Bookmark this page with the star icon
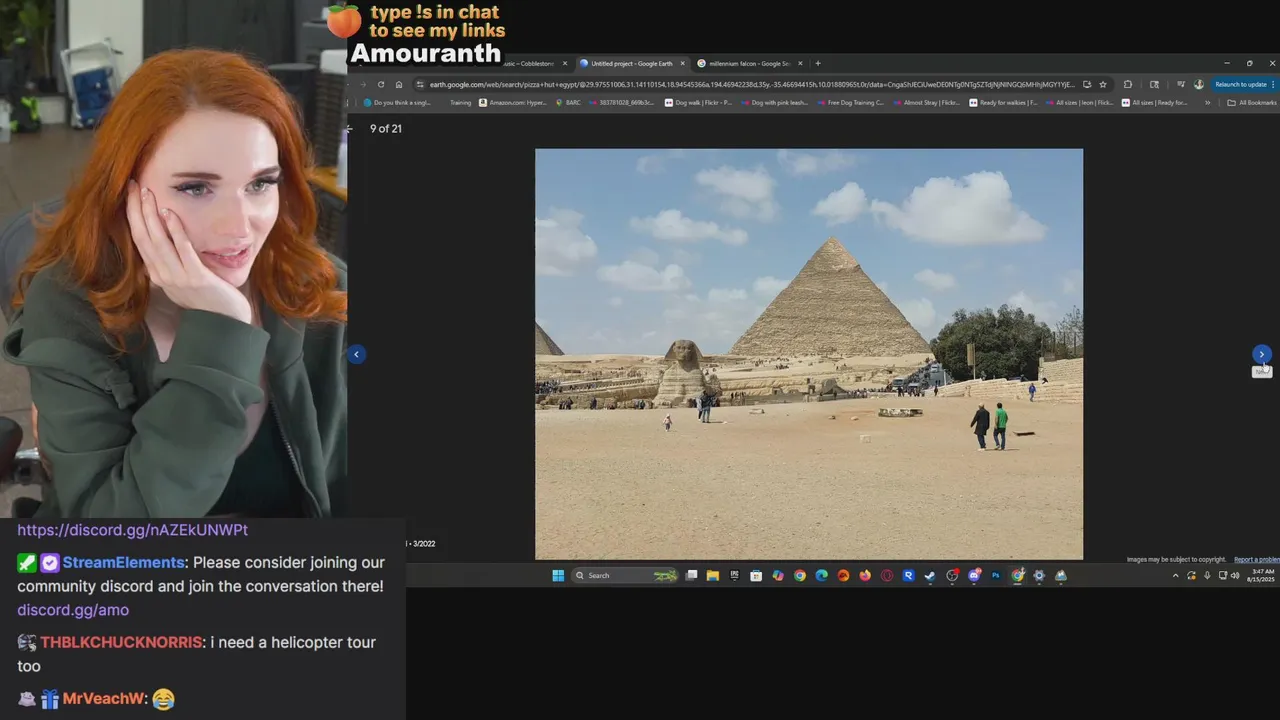The height and width of the screenshot is (720, 1280). (x=1103, y=84)
